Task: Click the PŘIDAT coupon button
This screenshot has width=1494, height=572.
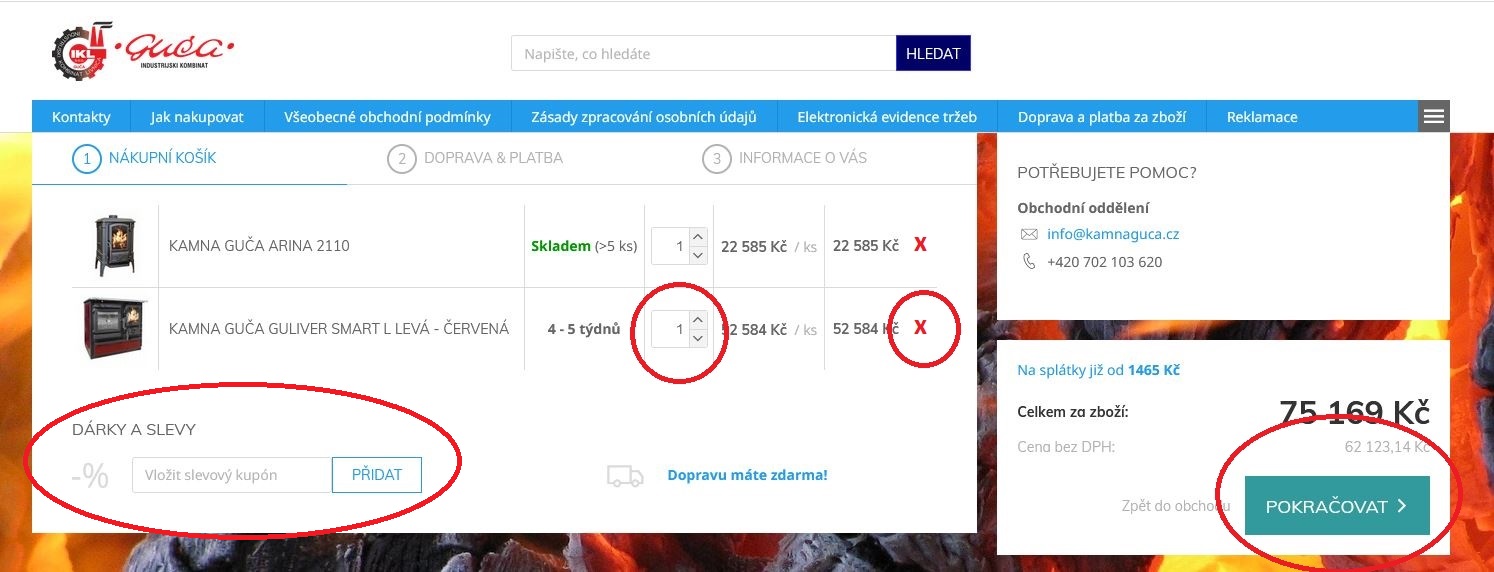Action: 377,475
